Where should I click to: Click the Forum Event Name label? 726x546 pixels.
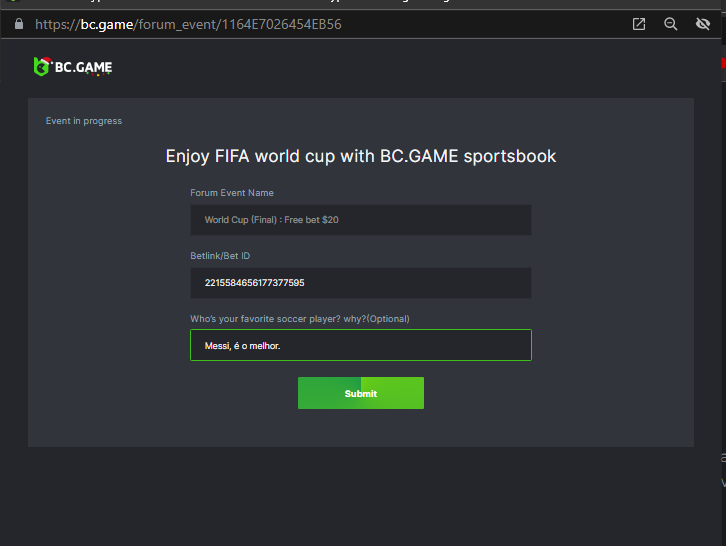coord(232,193)
